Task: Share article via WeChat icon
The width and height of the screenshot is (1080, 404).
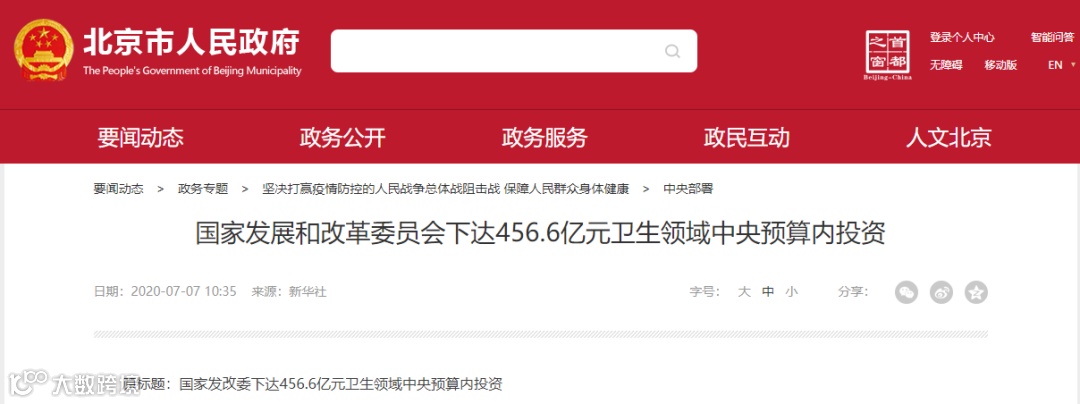Action: pos(906,293)
